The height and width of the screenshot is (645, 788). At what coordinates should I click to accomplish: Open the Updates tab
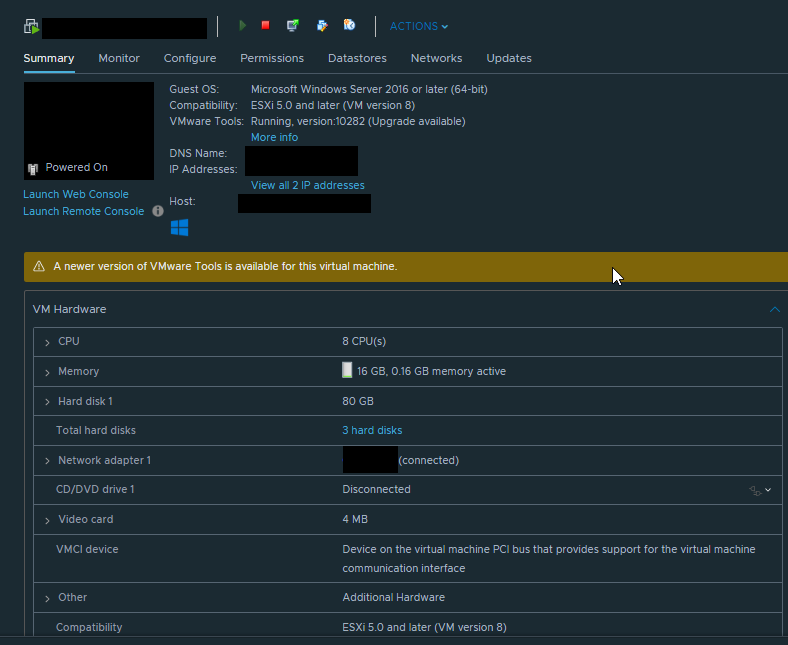[509, 58]
